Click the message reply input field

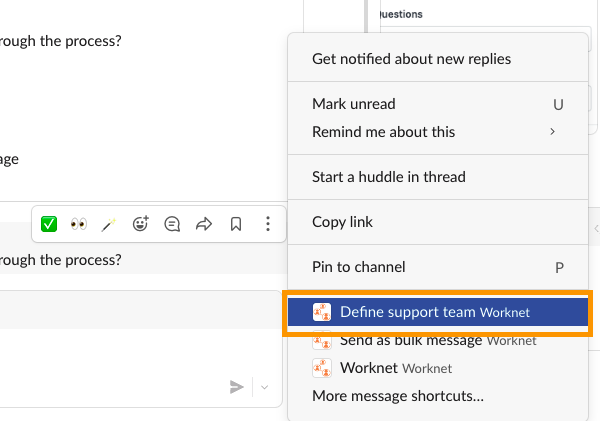click(x=140, y=349)
